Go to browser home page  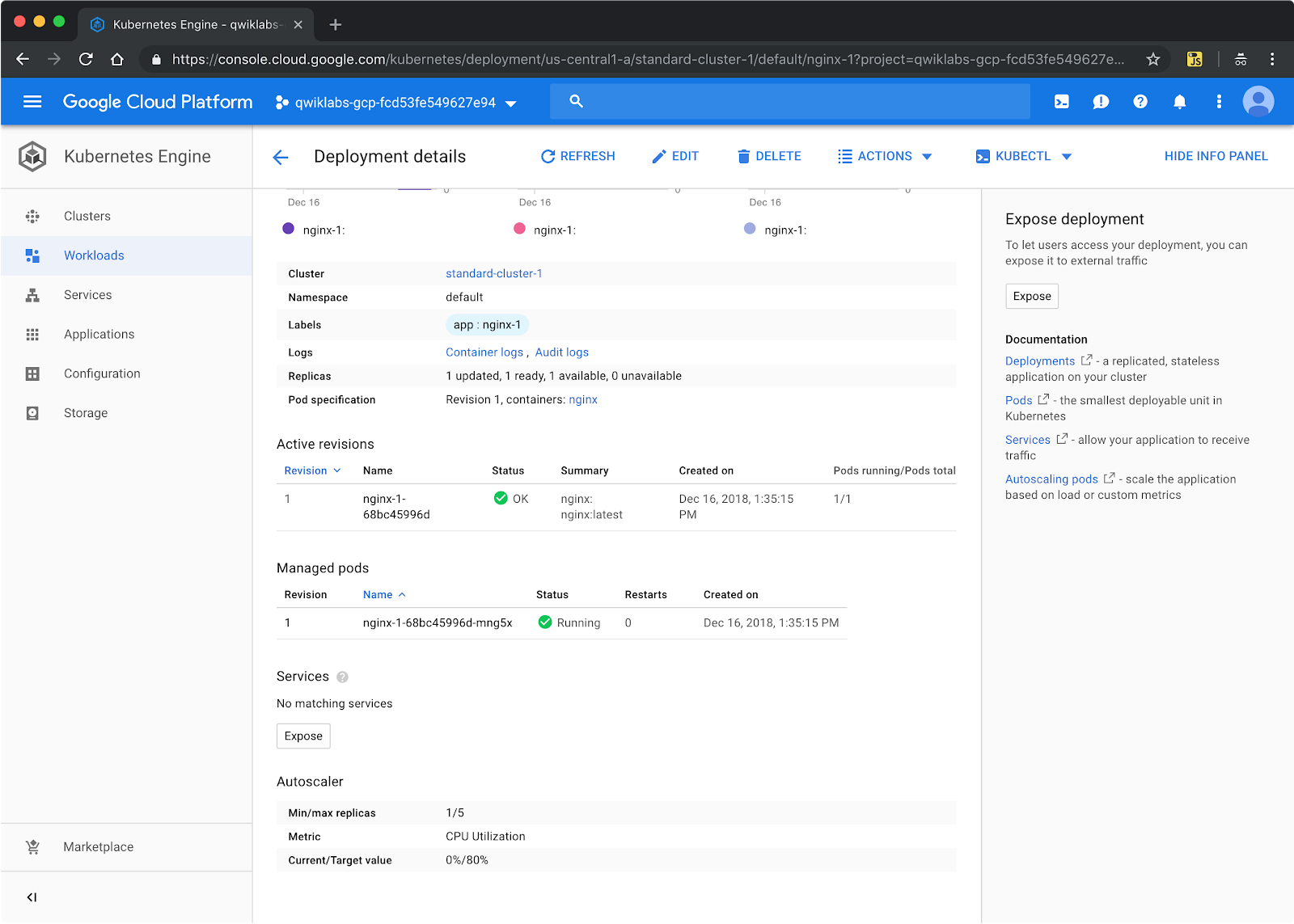coord(117,59)
